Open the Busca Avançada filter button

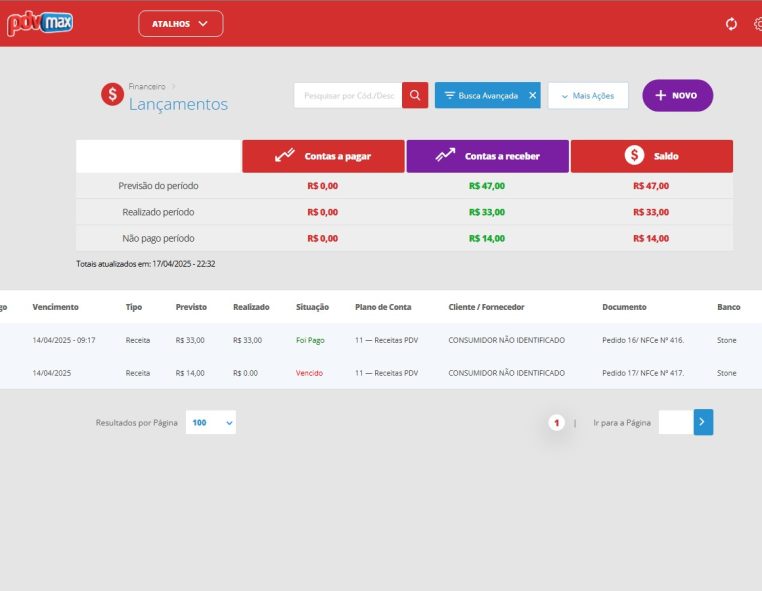480,95
